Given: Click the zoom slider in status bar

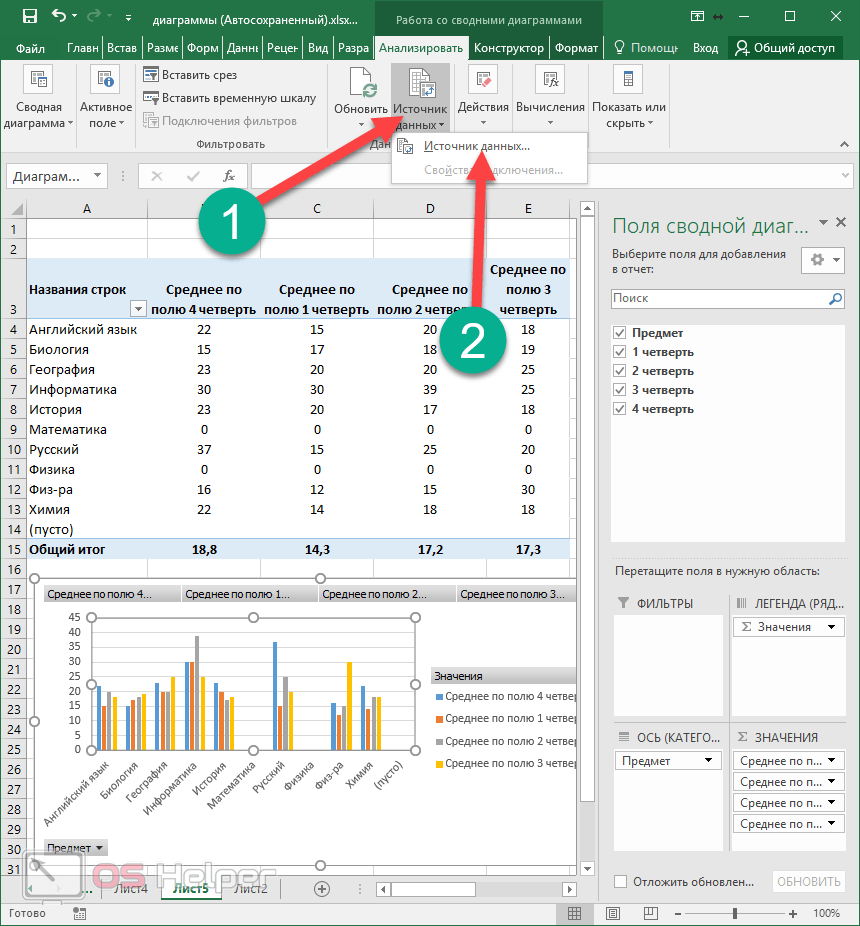Looking at the screenshot, I should pos(735,913).
